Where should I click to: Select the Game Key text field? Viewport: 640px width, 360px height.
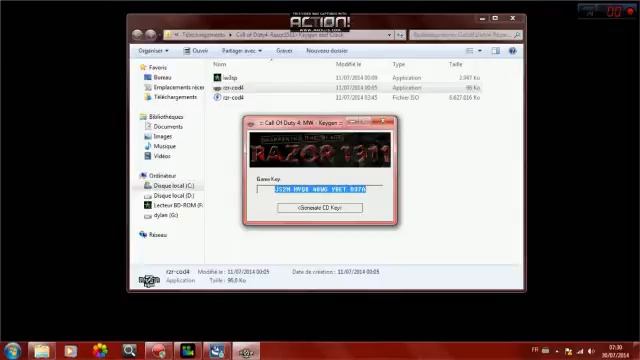point(320,189)
